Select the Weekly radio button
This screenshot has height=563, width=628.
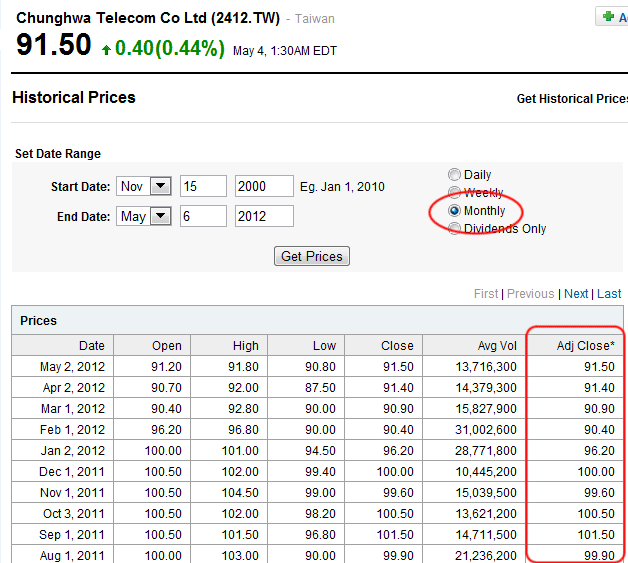pos(455,193)
